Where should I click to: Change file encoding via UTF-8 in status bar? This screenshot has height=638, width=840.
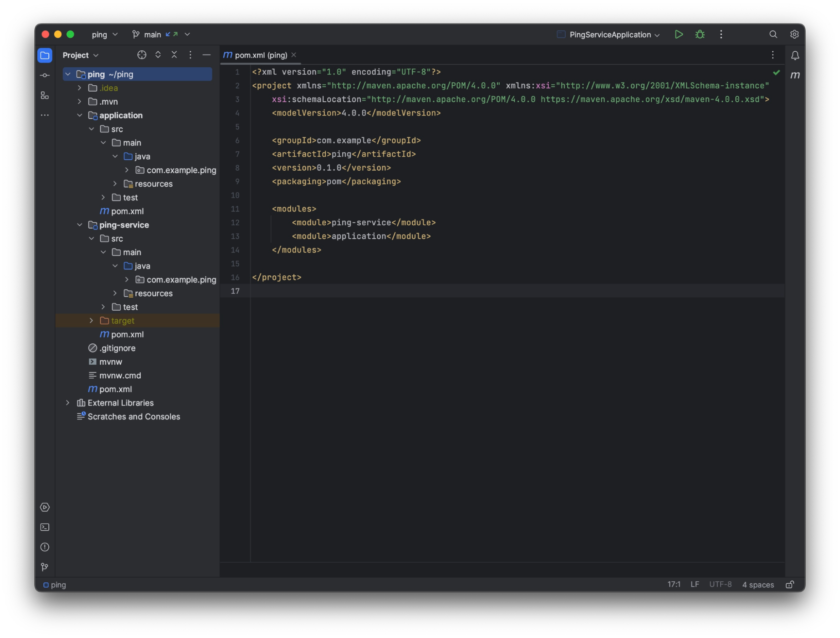[x=719, y=584]
